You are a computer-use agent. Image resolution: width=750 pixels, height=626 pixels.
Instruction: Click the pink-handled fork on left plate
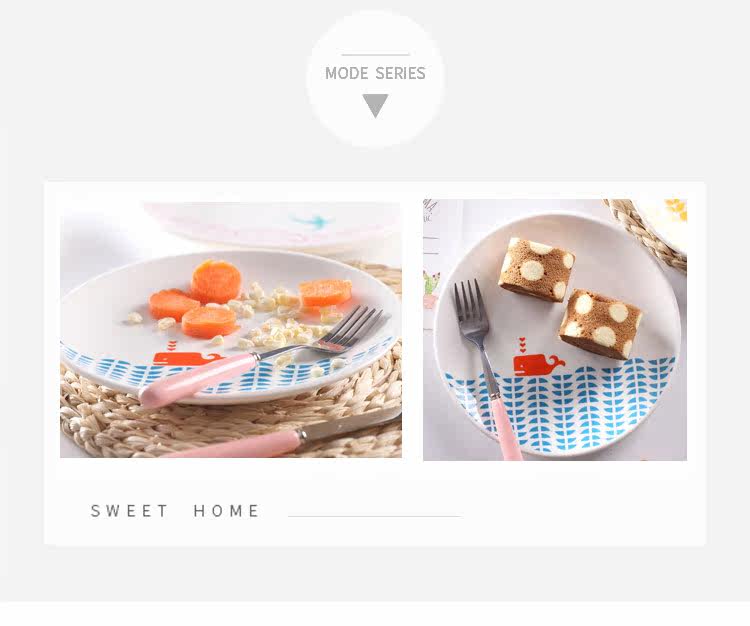click(261, 357)
